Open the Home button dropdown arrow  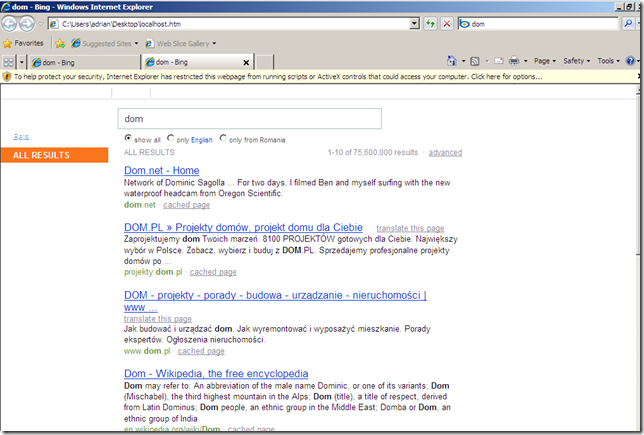click(463, 61)
